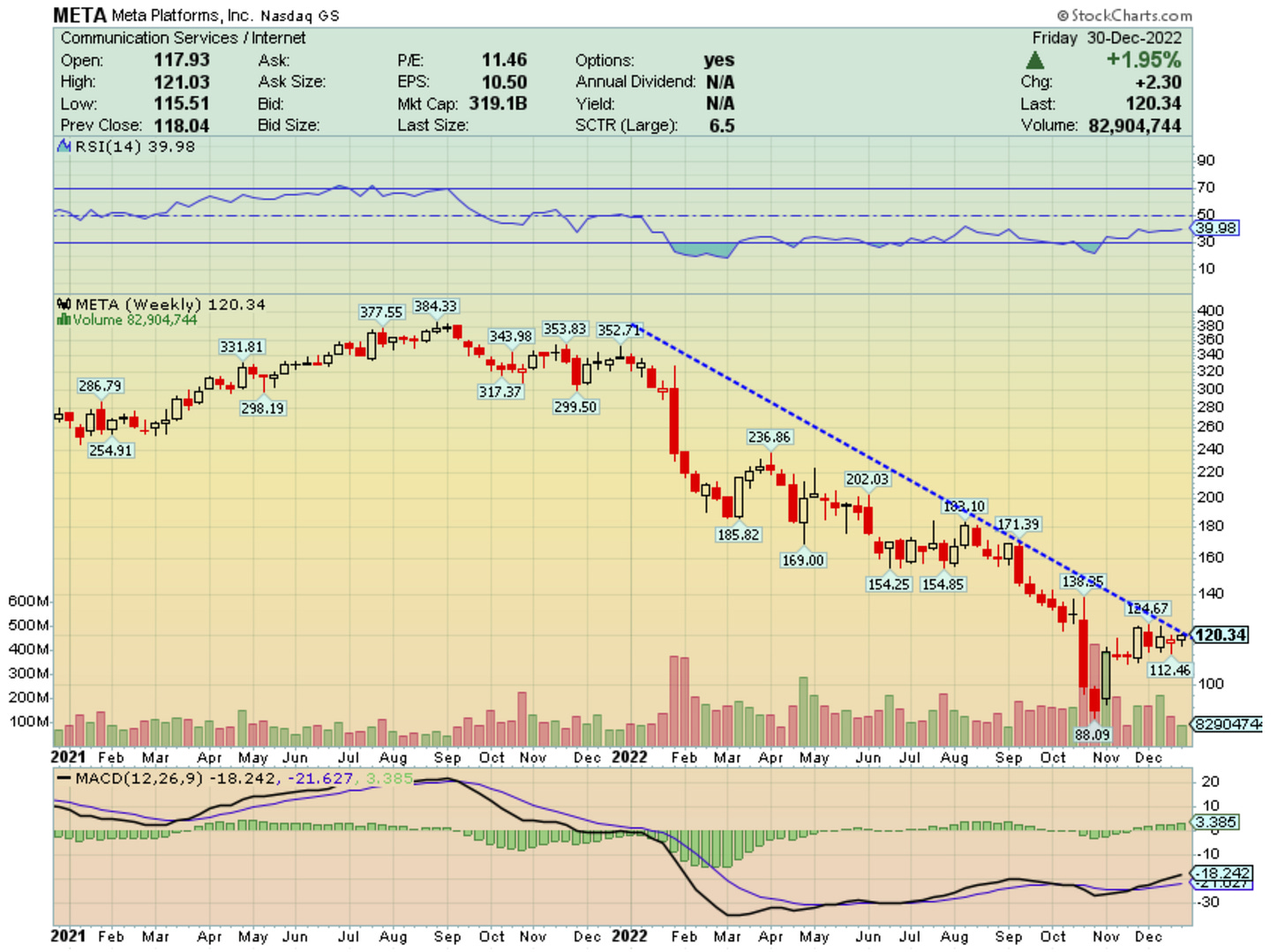Click the Last price 120.34 in header
The image size is (1285, 952).
[1153, 104]
